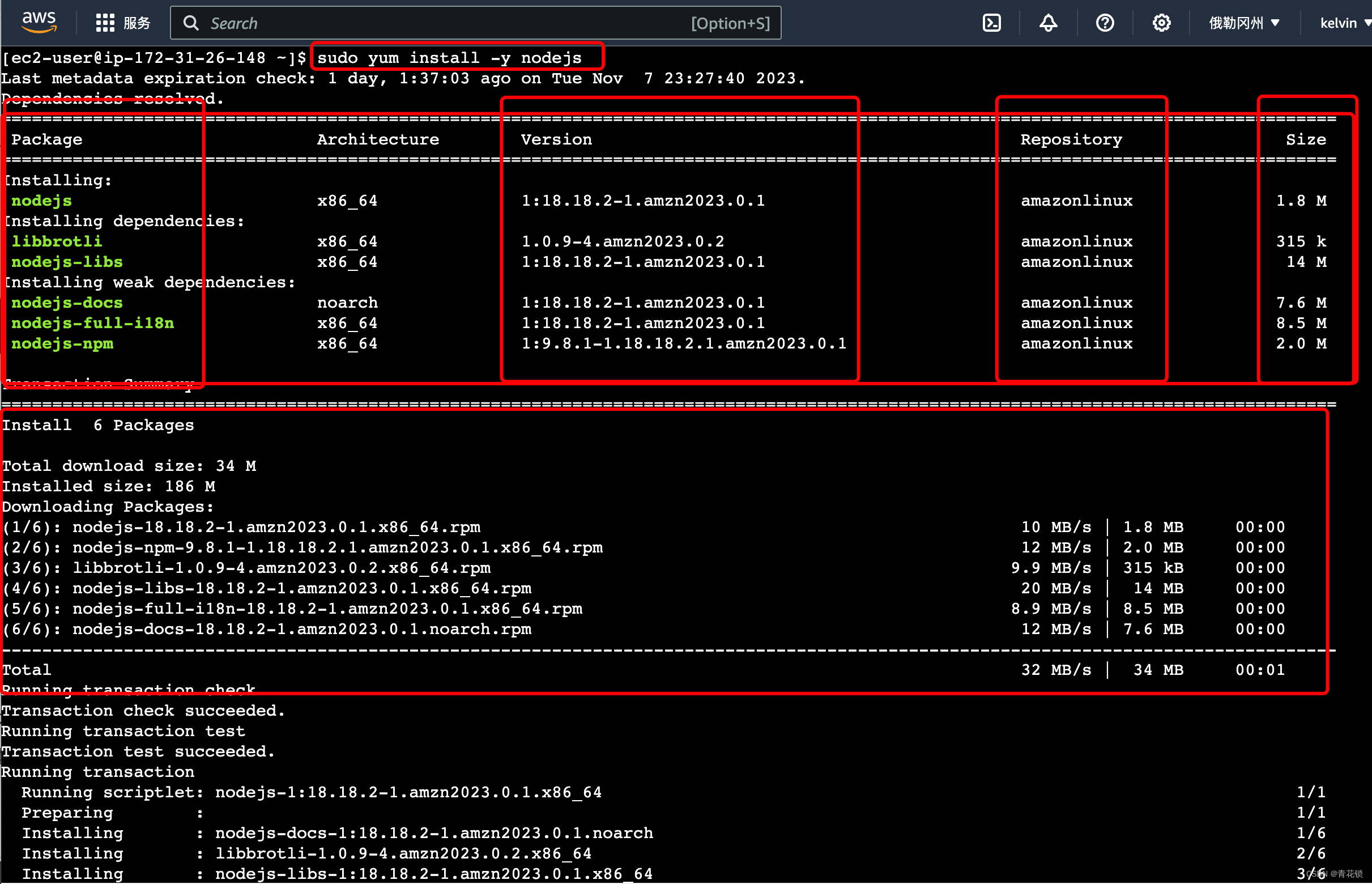Viewport: 1372px width, 884px height.
Task: Click the prompt '[ec2-user@ip-172-31-26-148 ~]$'
Action: [x=154, y=58]
